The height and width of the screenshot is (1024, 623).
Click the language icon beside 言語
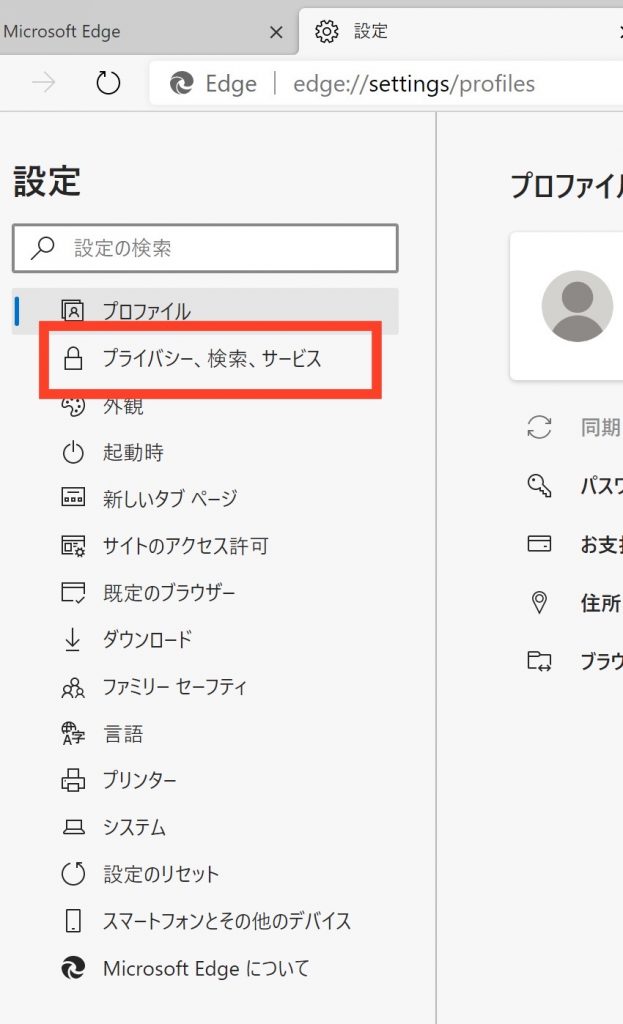point(73,735)
